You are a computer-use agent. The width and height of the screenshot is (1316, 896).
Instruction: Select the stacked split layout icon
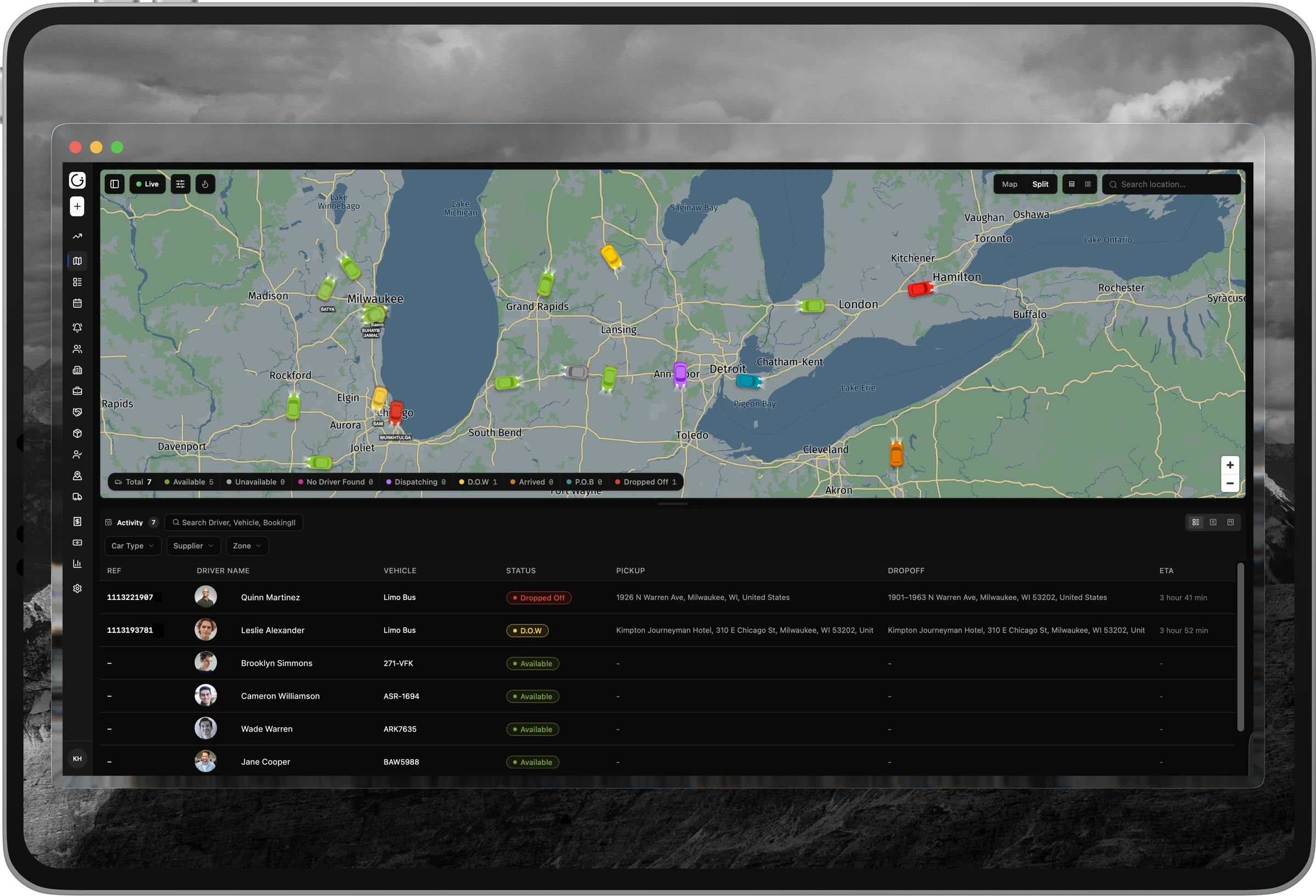pyautogui.click(x=1071, y=184)
